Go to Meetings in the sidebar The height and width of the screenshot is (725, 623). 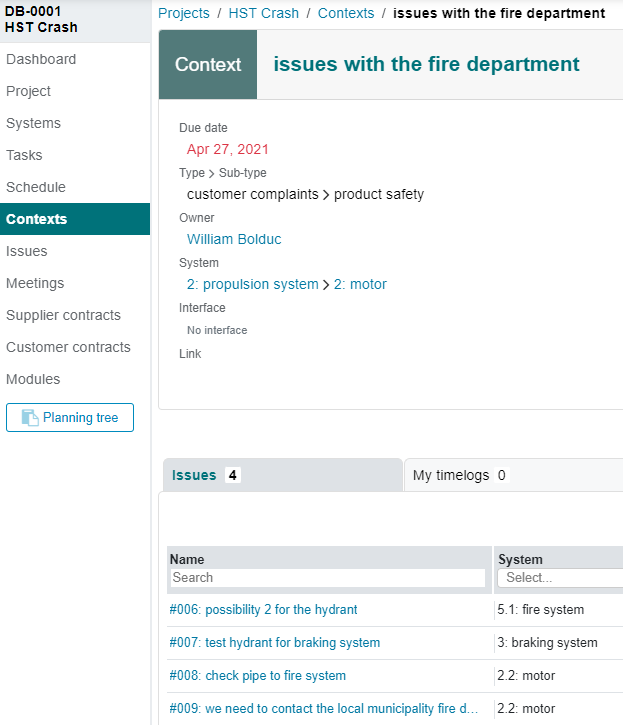(x=35, y=283)
